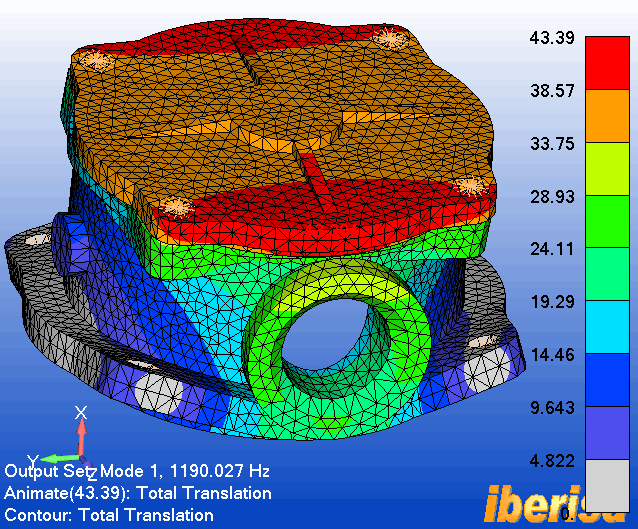Viewport: 638px width, 529px height.
Task: Click the gray legend color band
Action: (x=607, y=485)
